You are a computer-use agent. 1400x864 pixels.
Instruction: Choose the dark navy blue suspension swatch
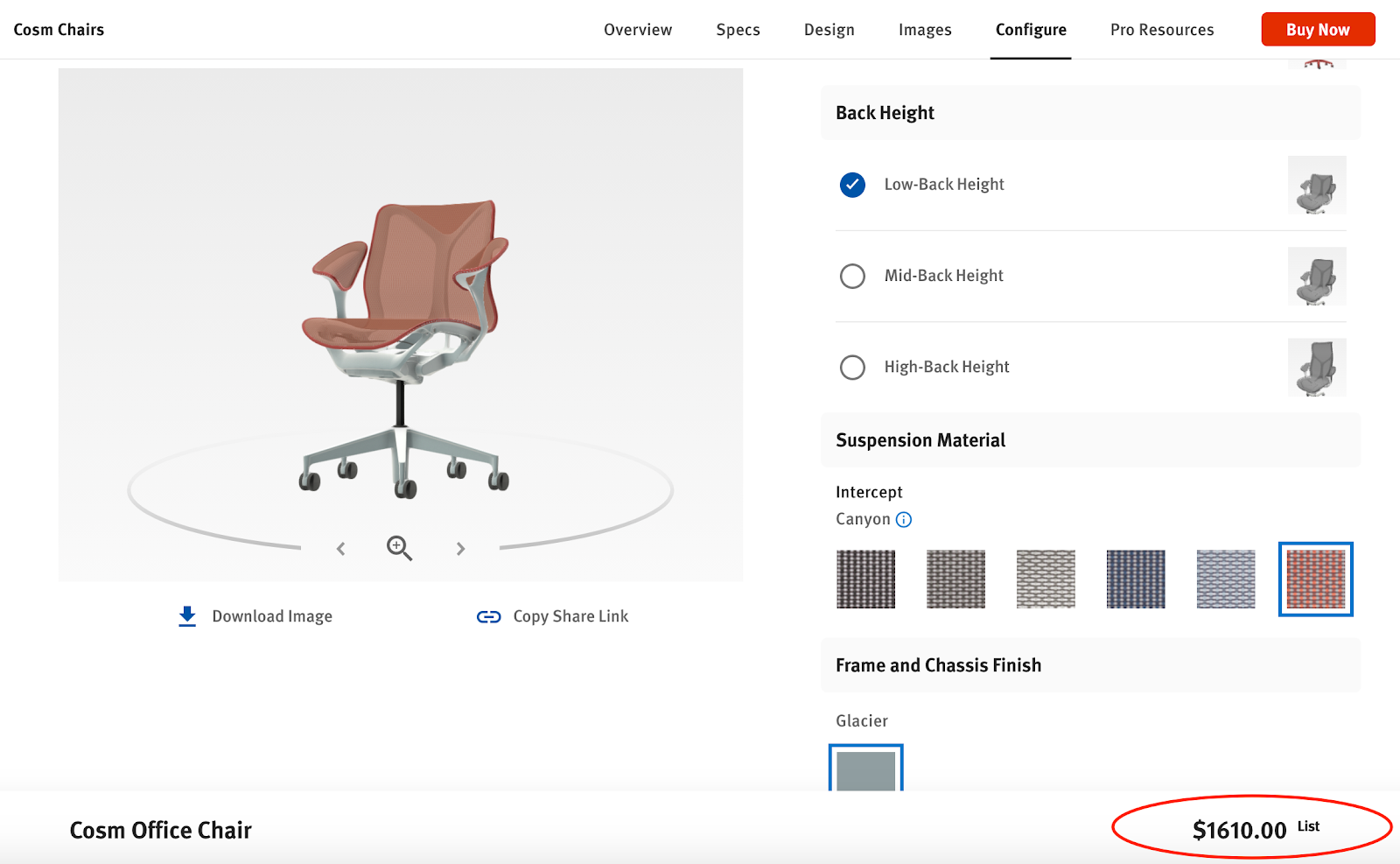point(1136,580)
